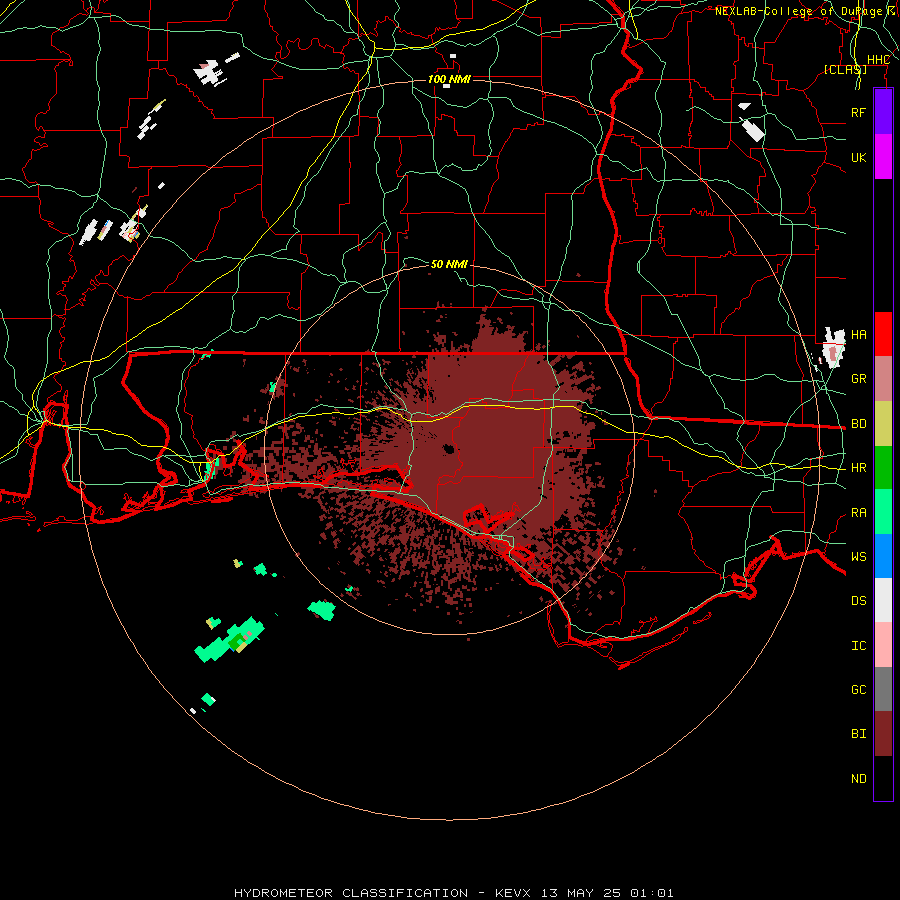This screenshot has height=900, width=900.
Task: Click the 'ND' legend label
Action: click(859, 779)
